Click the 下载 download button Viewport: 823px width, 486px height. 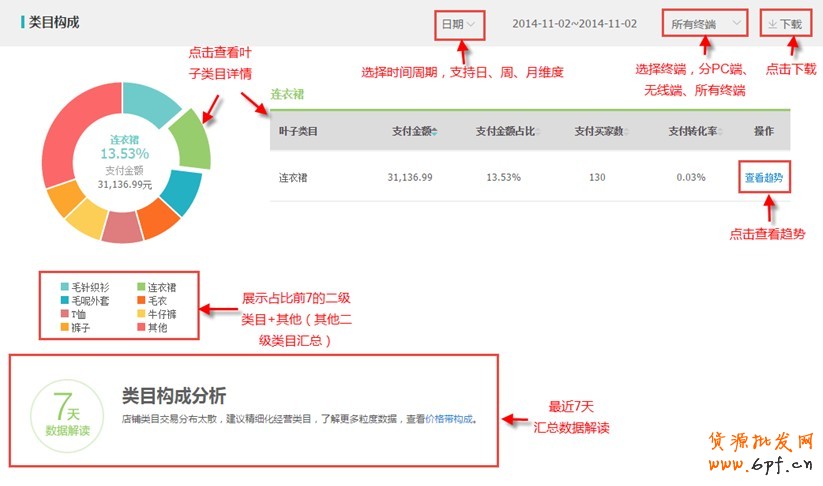[786, 24]
